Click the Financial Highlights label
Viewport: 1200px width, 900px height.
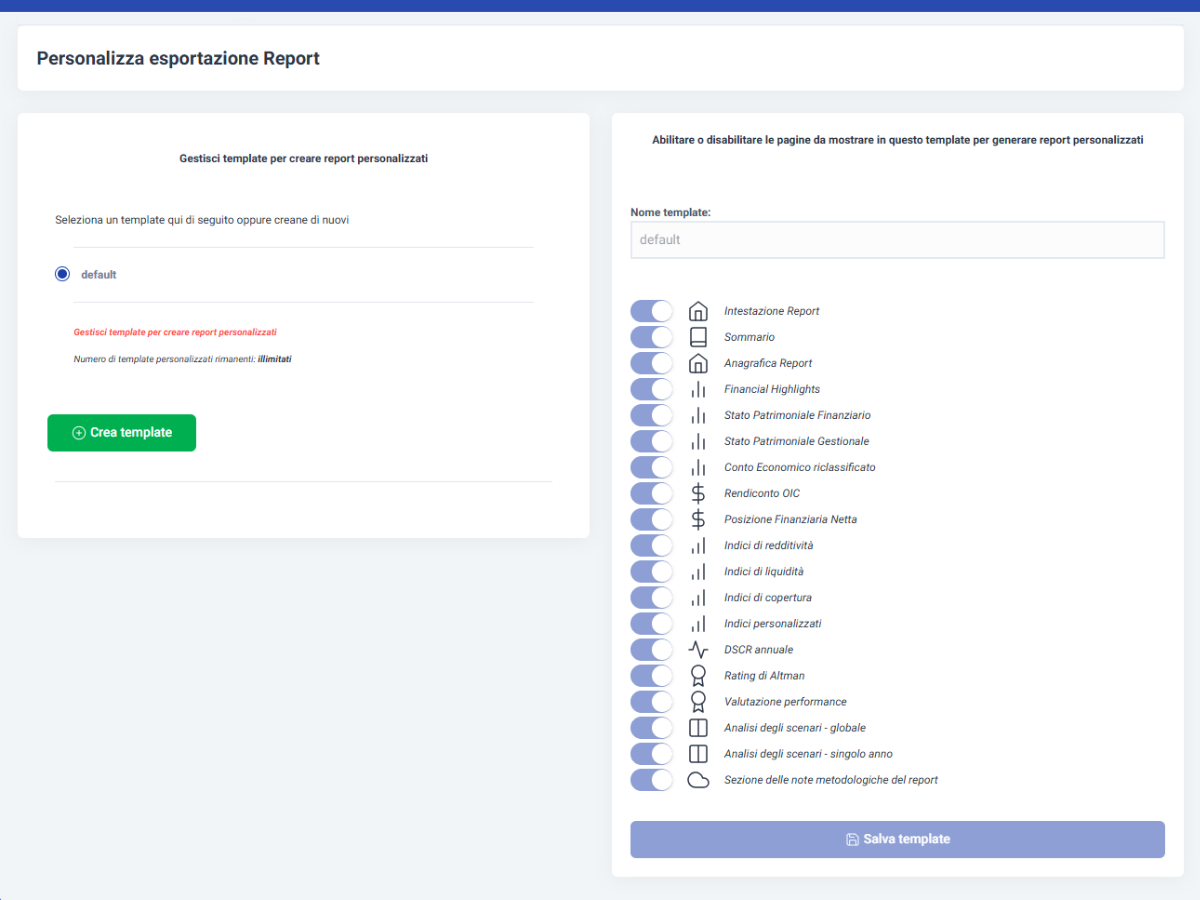coord(772,389)
